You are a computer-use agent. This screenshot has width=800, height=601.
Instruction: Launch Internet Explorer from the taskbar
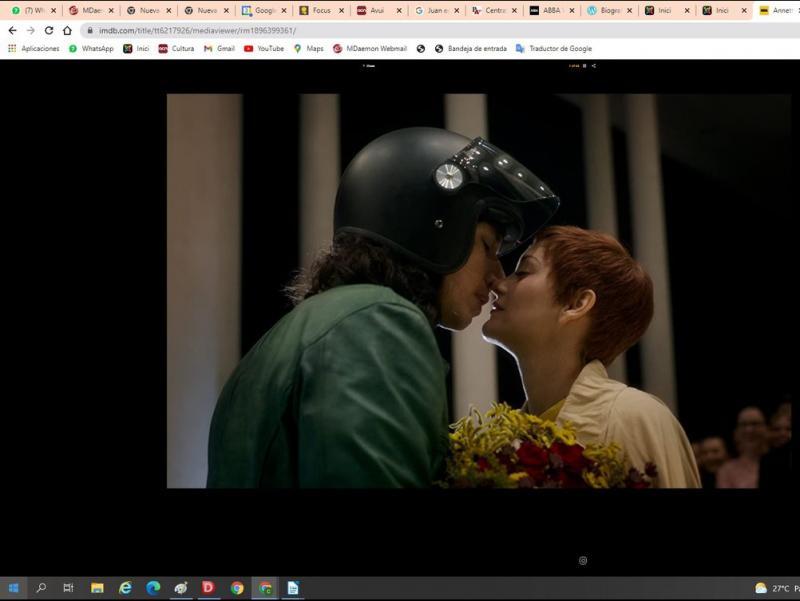125,588
